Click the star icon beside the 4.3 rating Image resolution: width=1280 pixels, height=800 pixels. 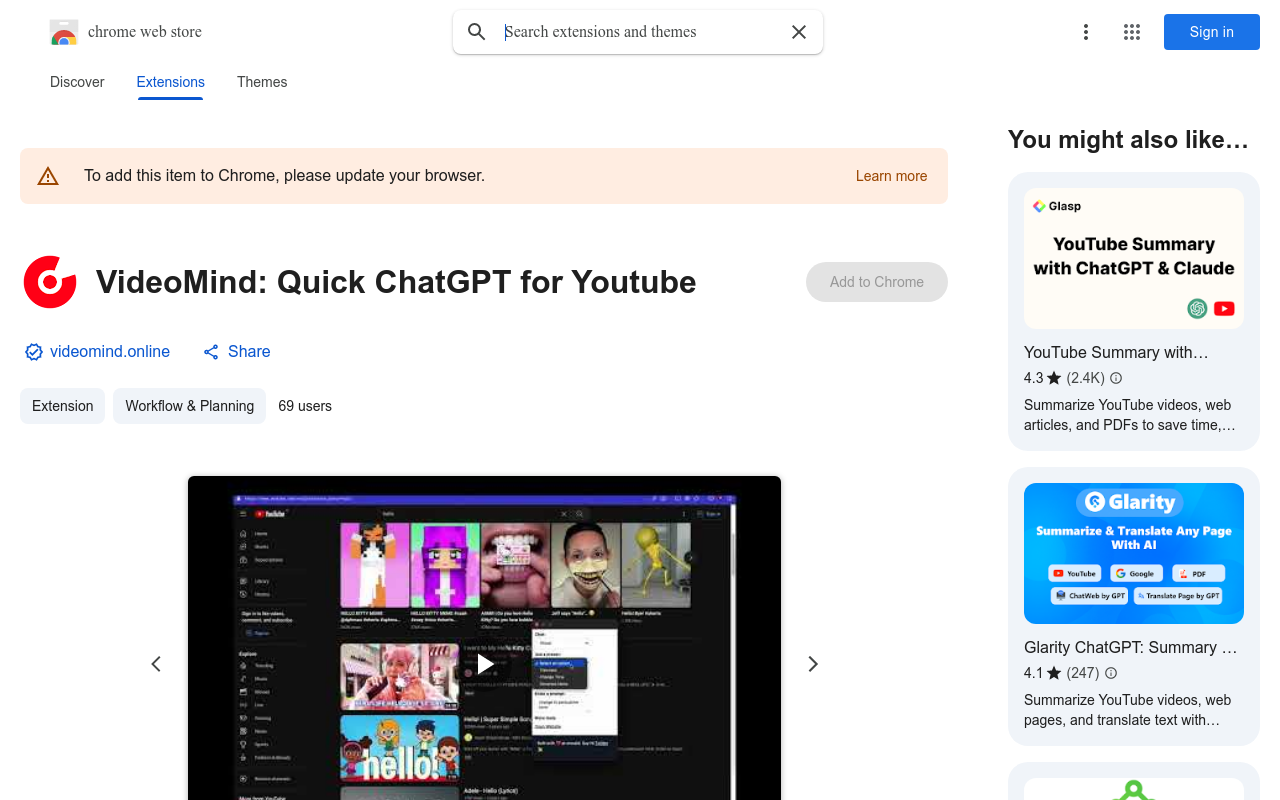1054,378
